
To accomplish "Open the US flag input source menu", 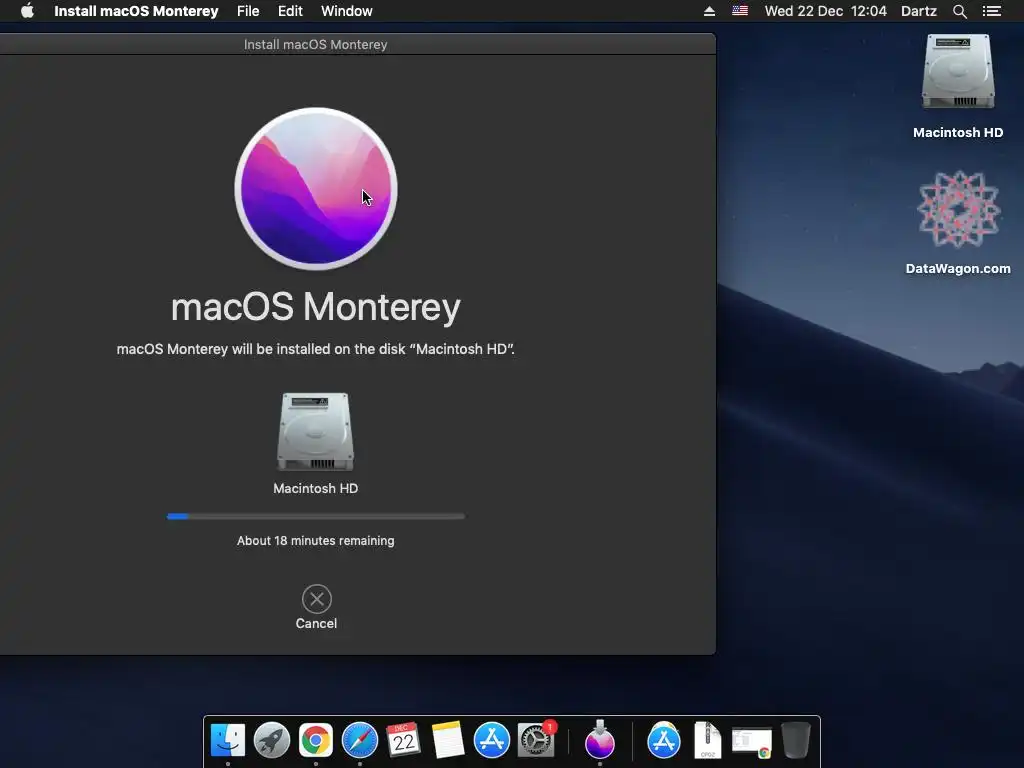I will (740, 10).
